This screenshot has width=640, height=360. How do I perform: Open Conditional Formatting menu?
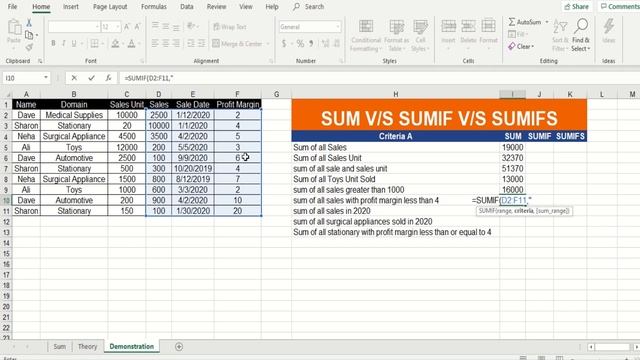coord(366,36)
